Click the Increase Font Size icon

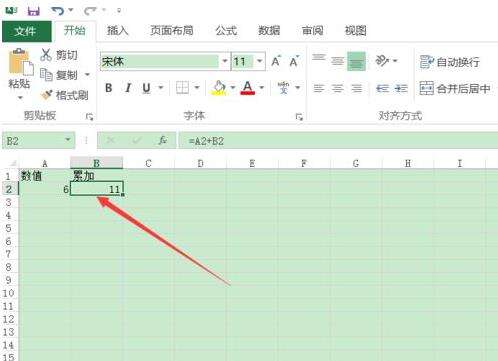click(x=276, y=61)
